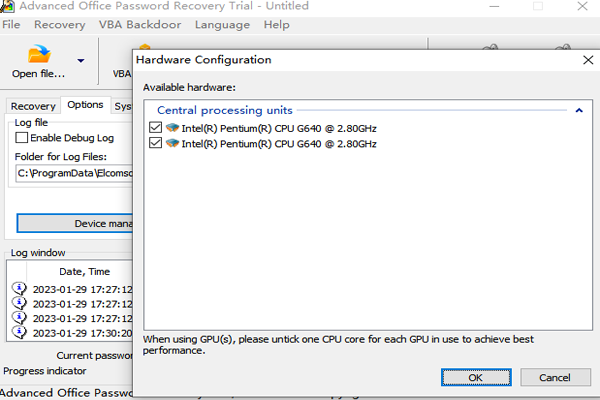600x400 pixels.
Task: Open the File menu
Action: 11,25
